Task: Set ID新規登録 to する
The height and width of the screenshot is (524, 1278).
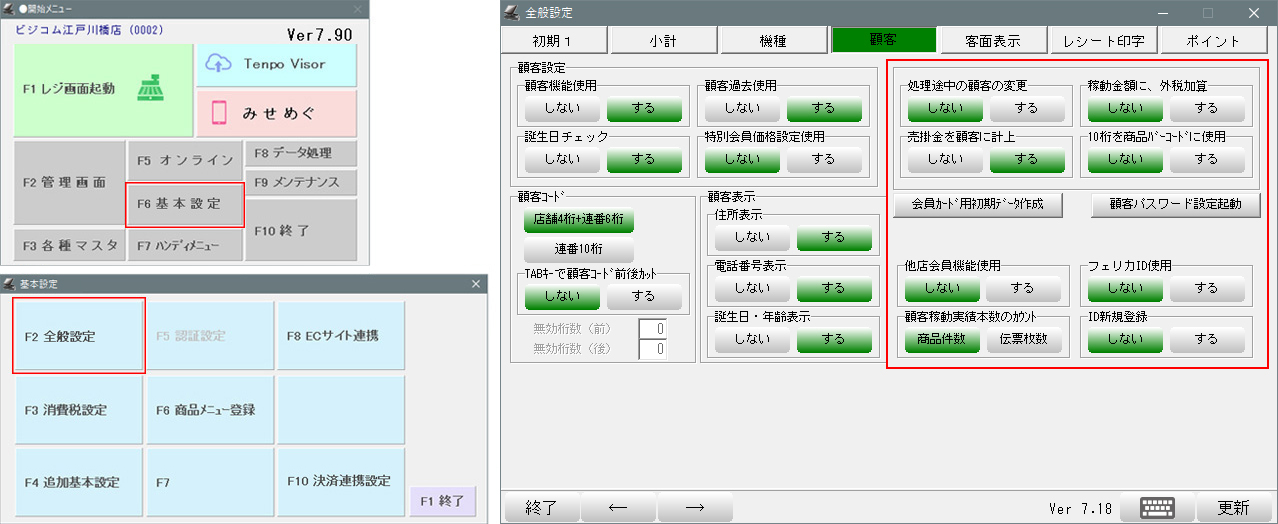Action: click(x=1207, y=340)
